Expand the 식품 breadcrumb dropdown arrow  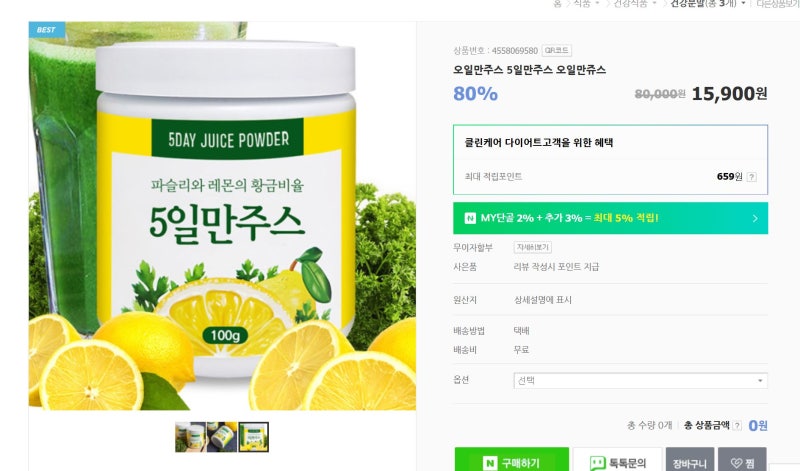(597, 4)
